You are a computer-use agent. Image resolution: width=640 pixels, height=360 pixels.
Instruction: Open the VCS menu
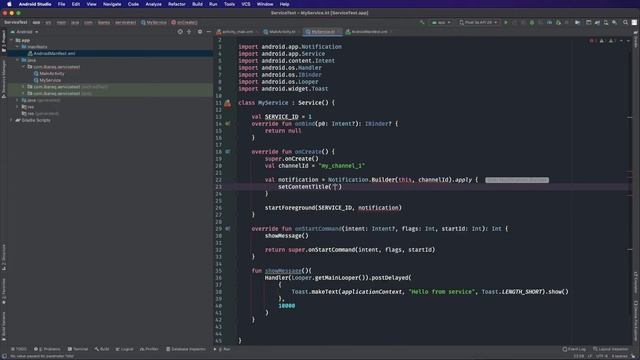click(246, 4)
